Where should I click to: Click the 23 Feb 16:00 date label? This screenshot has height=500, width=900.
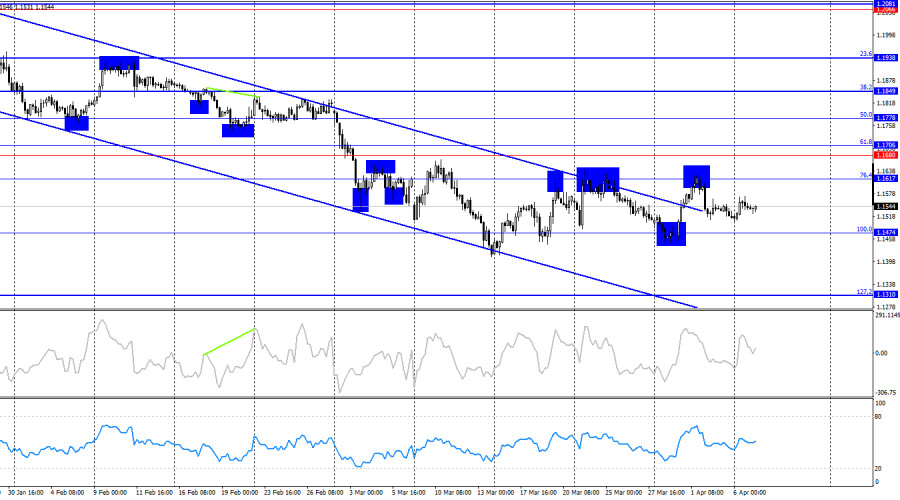[x=282, y=493]
